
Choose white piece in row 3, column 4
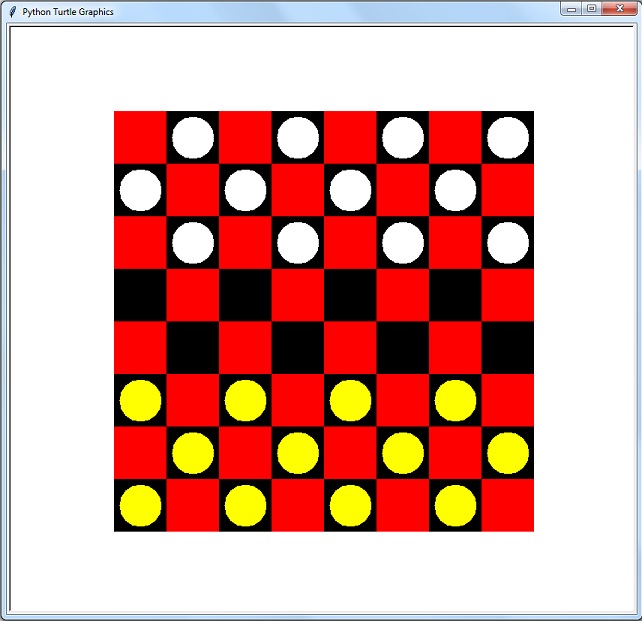tap(298, 243)
